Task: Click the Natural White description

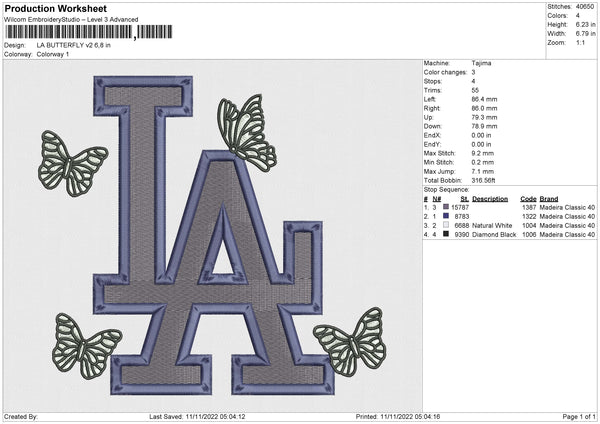Action: 492,225
